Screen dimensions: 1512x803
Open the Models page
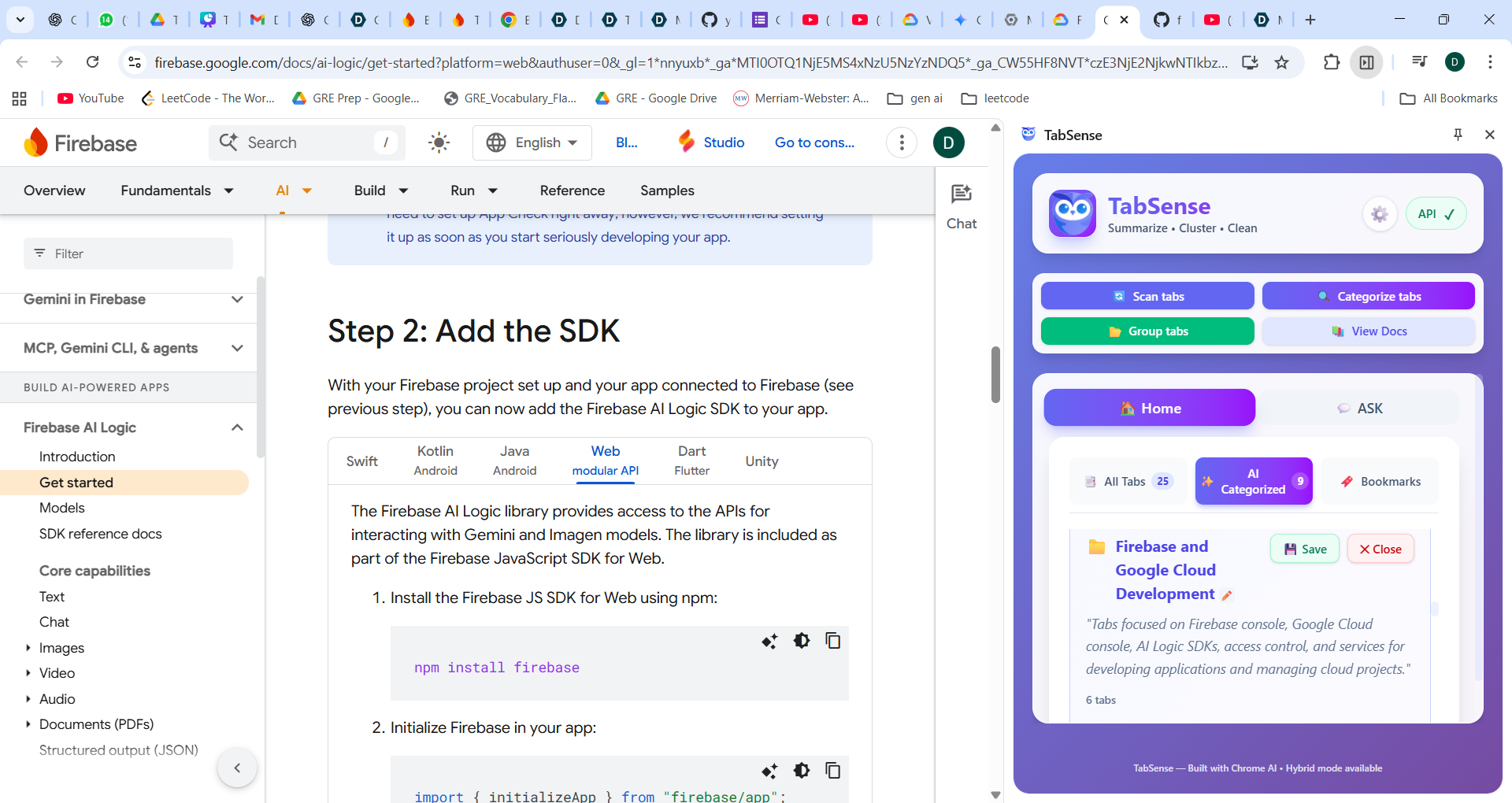point(61,508)
